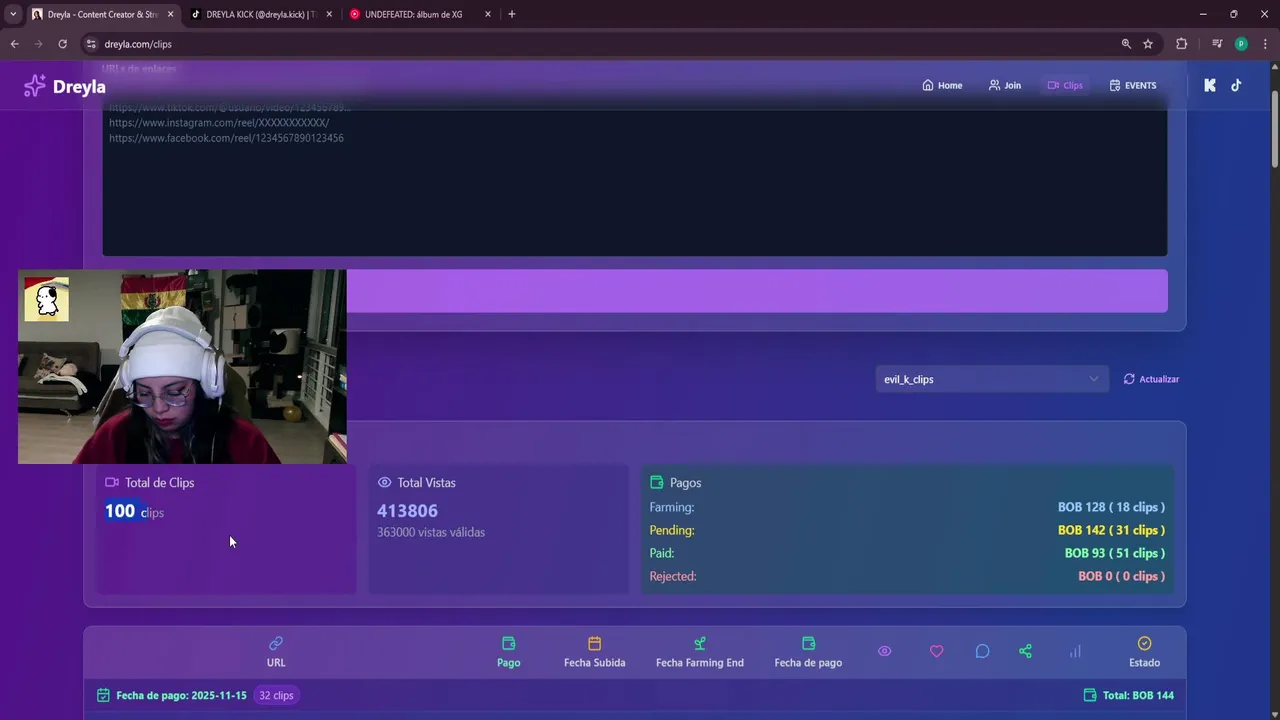Click the Total de Clips camera icon

[112, 482]
